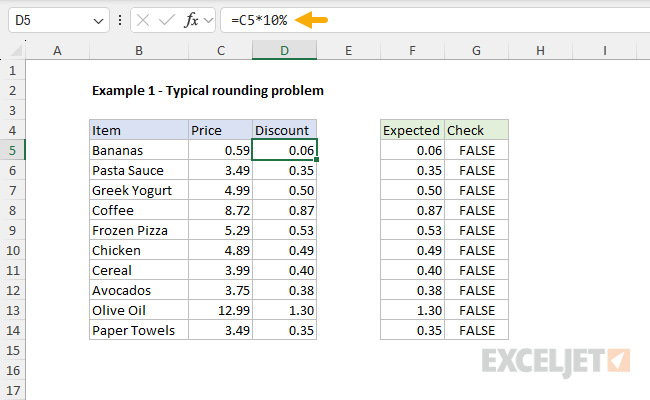Screen dimensions: 650x400
Task: Select row 10 header
Action: click(x=12, y=250)
